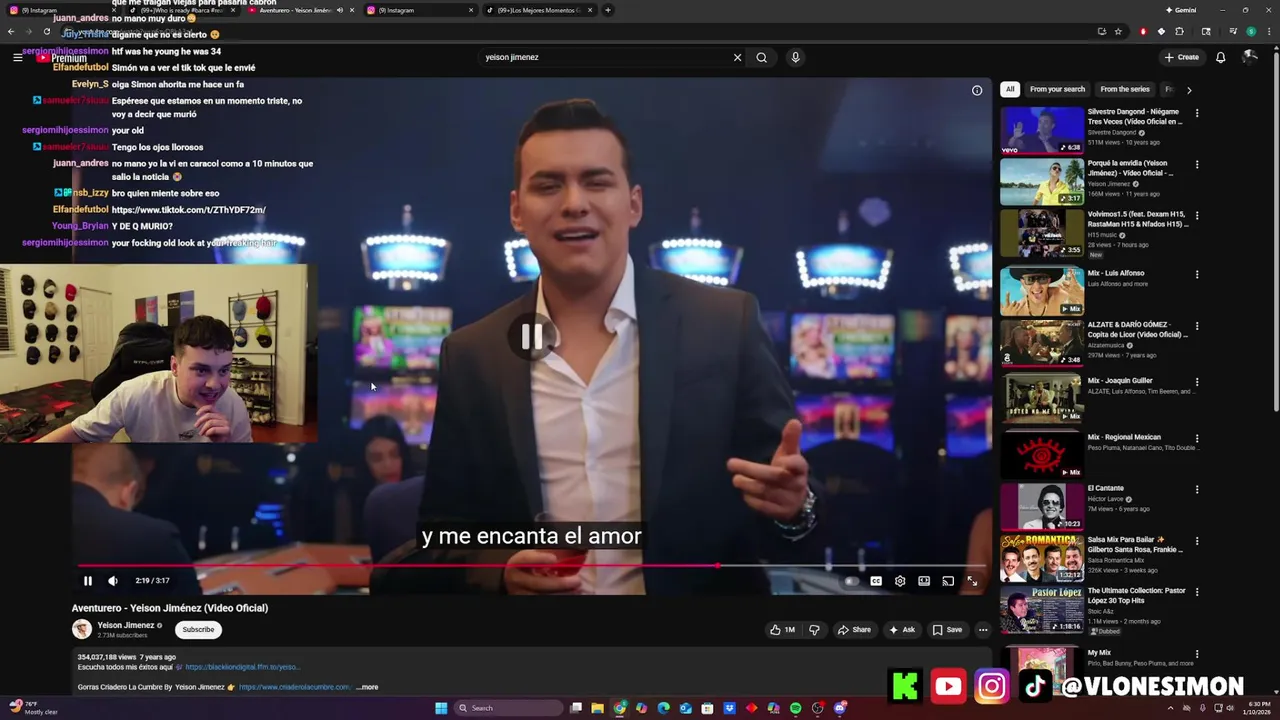The image size is (1280, 720).
Task: Open options for Silvestre Dangond video
Action: (1197, 113)
